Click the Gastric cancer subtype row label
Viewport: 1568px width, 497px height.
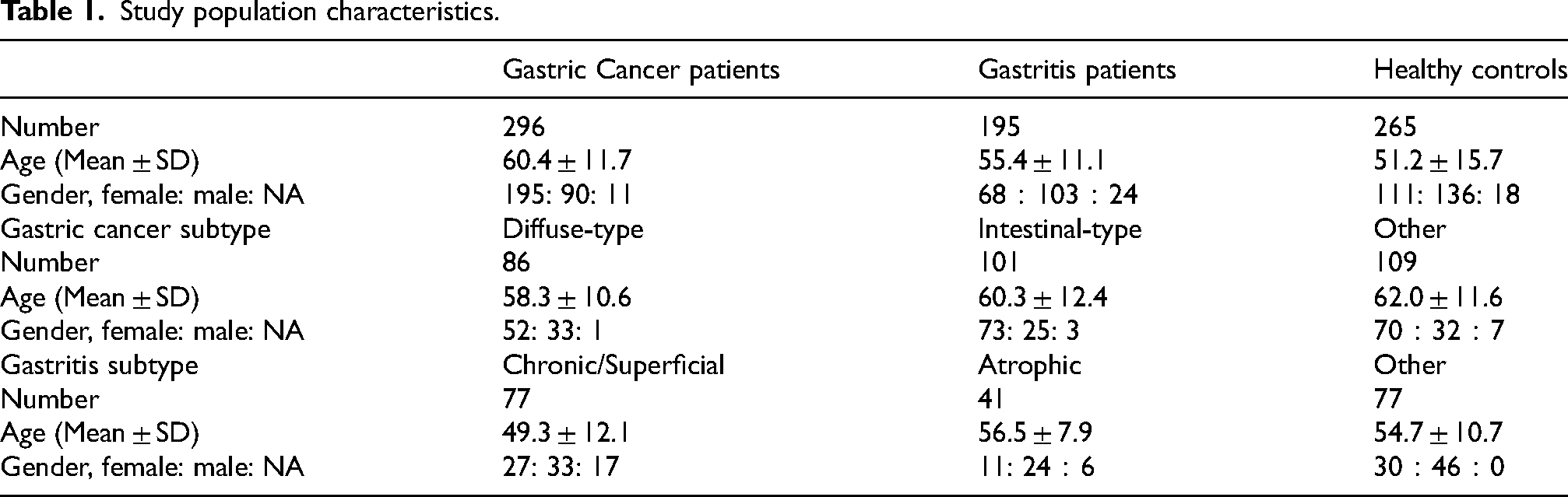pos(135,229)
